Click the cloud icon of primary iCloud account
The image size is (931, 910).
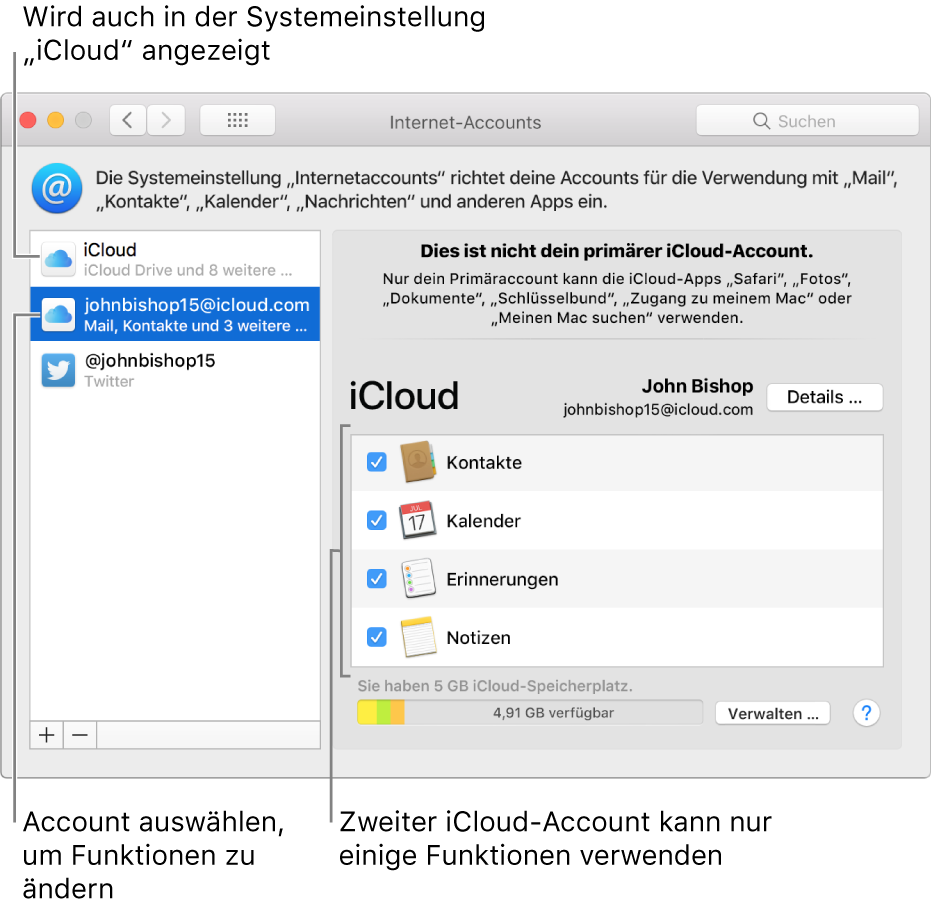pos(58,259)
